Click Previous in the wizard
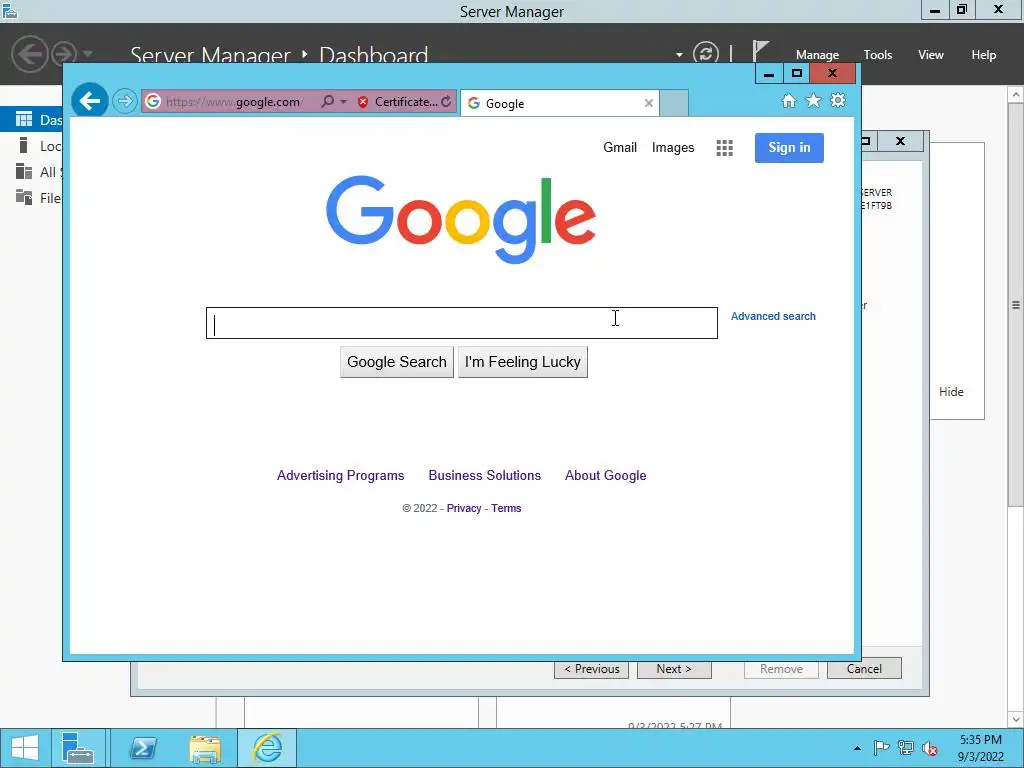The image size is (1024, 768). click(x=592, y=669)
